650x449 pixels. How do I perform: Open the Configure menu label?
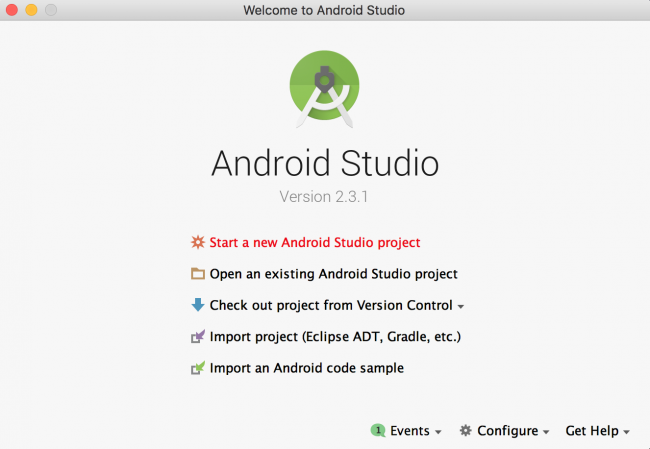(507, 431)
